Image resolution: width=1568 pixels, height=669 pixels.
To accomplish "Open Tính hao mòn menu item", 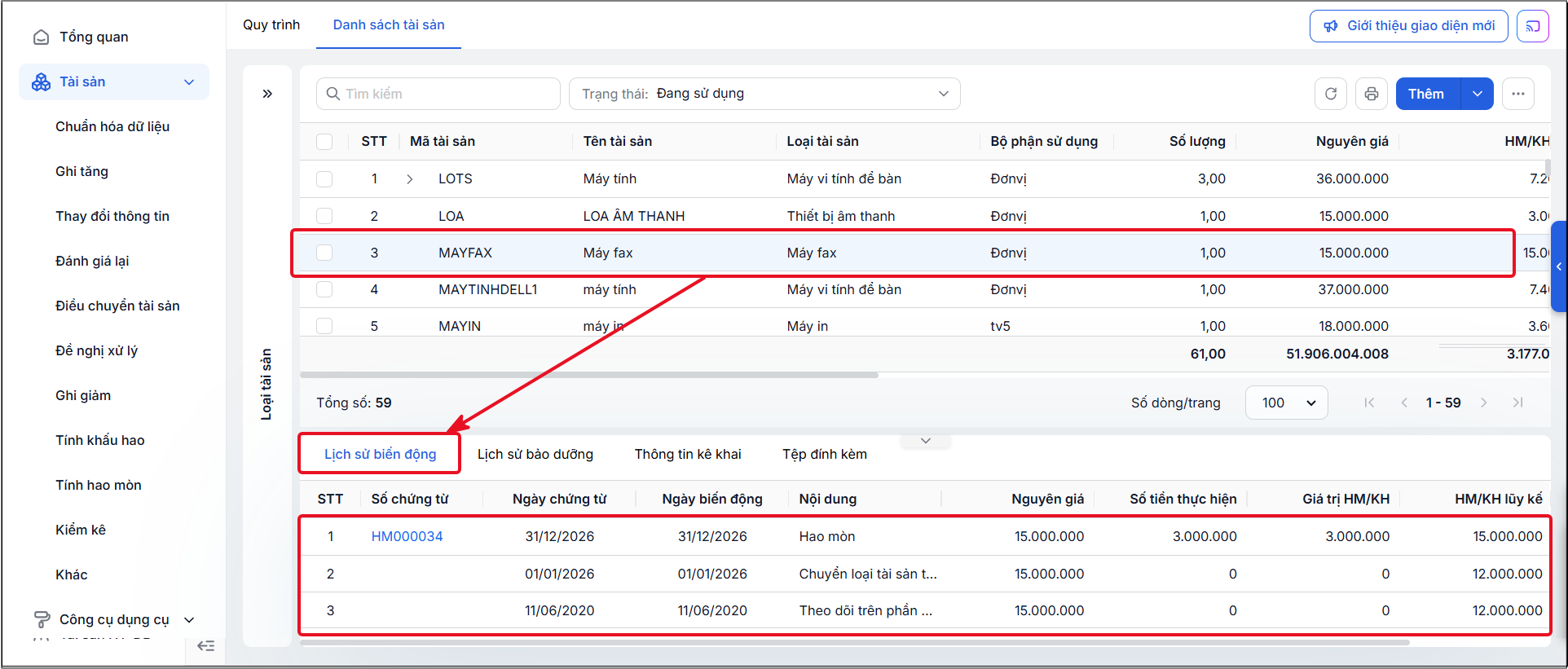I will 99,486.
